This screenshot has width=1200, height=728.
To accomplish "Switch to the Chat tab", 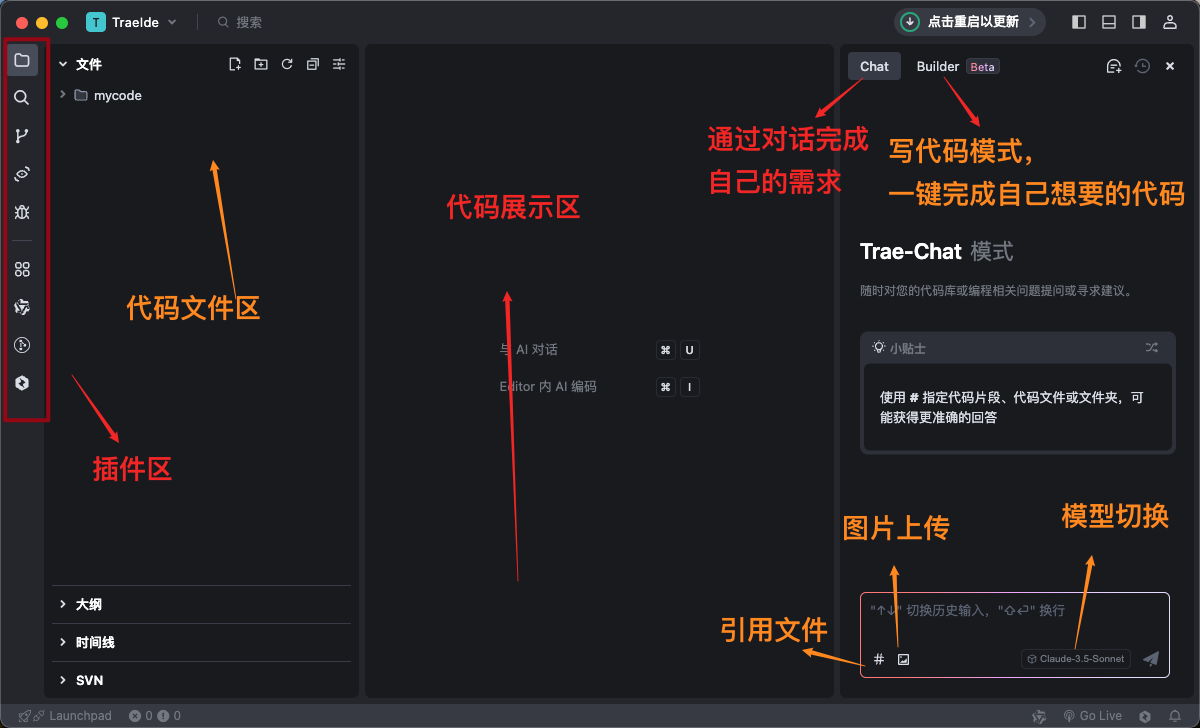I will pyautogui.click(x=874, y=66).
